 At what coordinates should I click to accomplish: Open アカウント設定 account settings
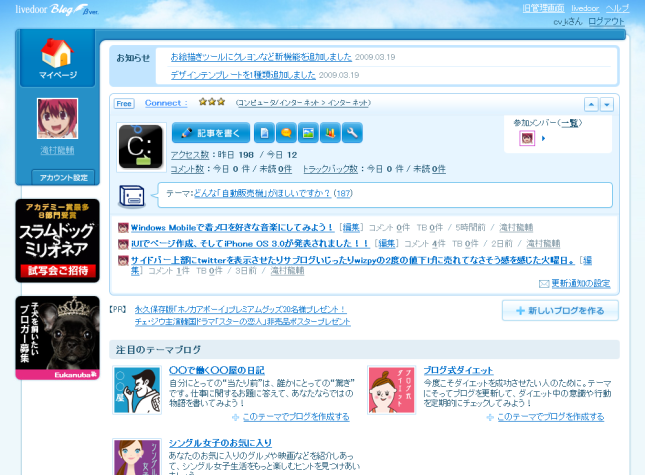(x=63, y=178)
